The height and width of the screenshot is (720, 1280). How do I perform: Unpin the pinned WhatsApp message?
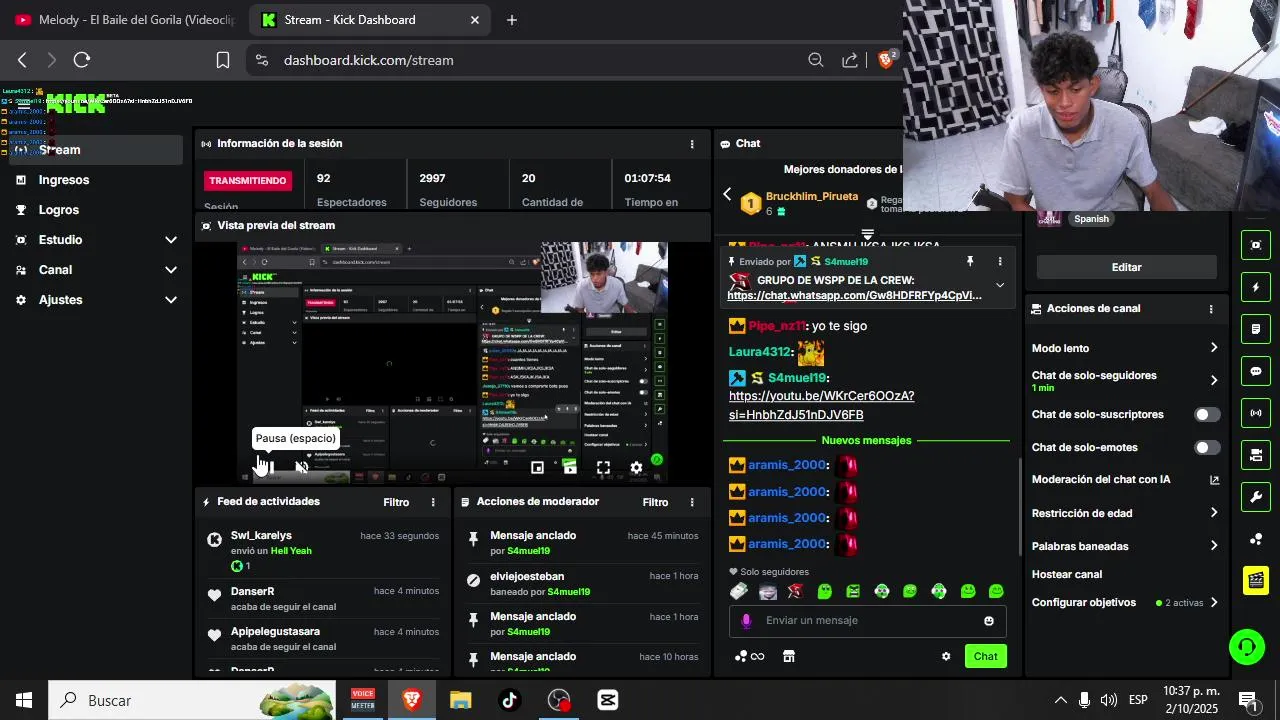[x=969, y=261]
